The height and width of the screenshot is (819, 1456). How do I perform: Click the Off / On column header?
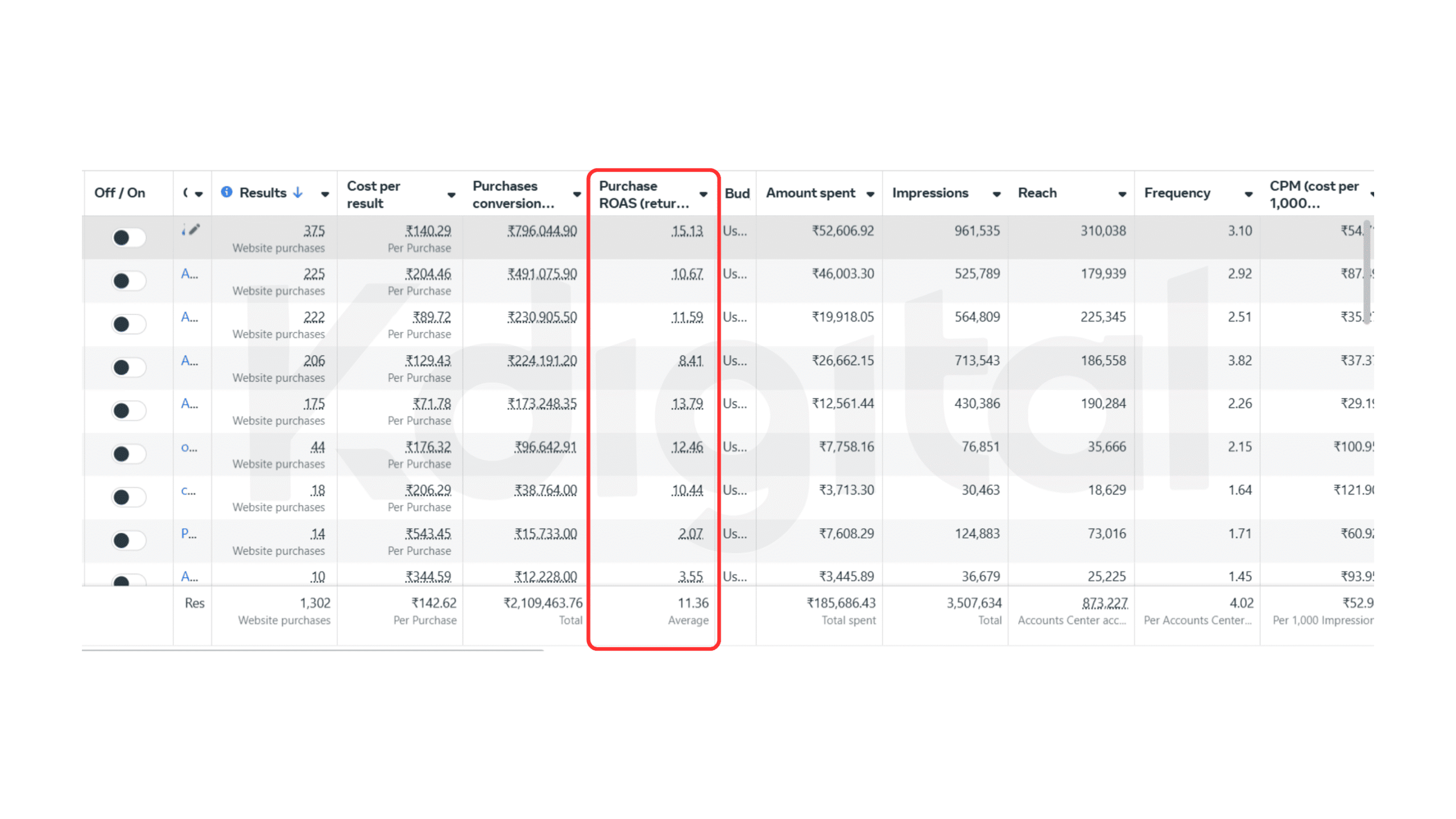coord(120,193)
